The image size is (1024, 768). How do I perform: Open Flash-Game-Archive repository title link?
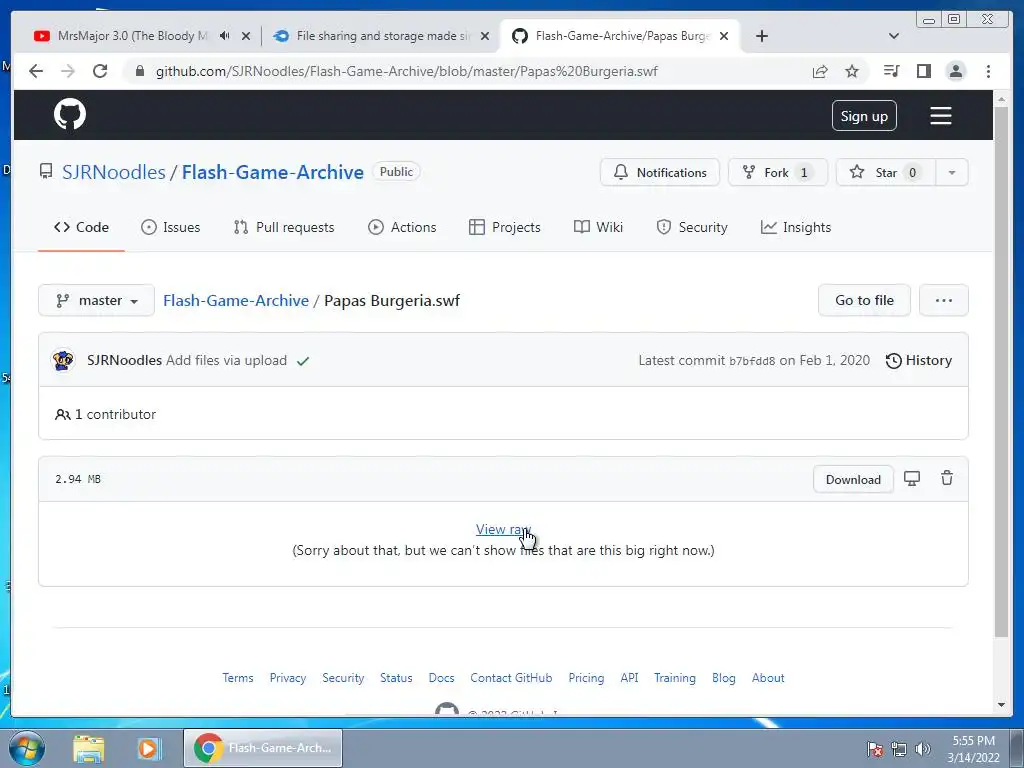[x=272, y=172]
